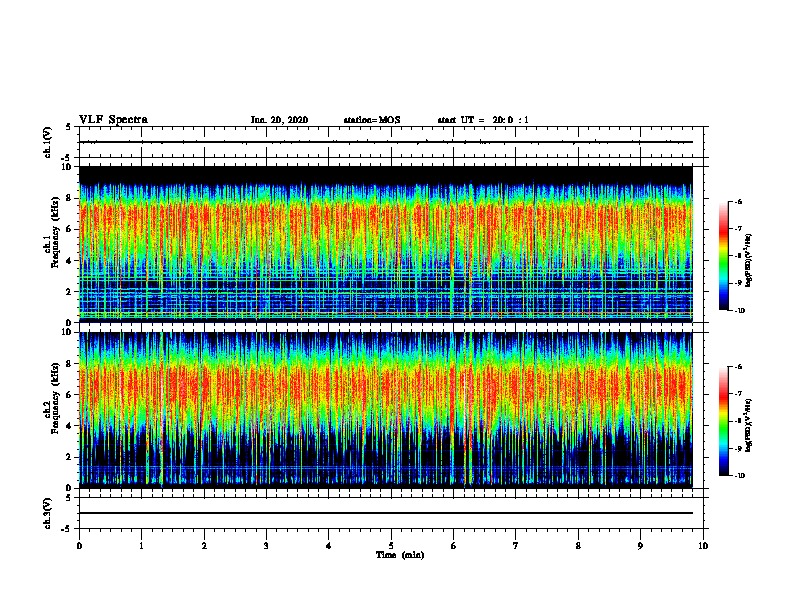Click the "Time (min)" axis label
Viewport: 792px width, 612px height.
[400, 555]
